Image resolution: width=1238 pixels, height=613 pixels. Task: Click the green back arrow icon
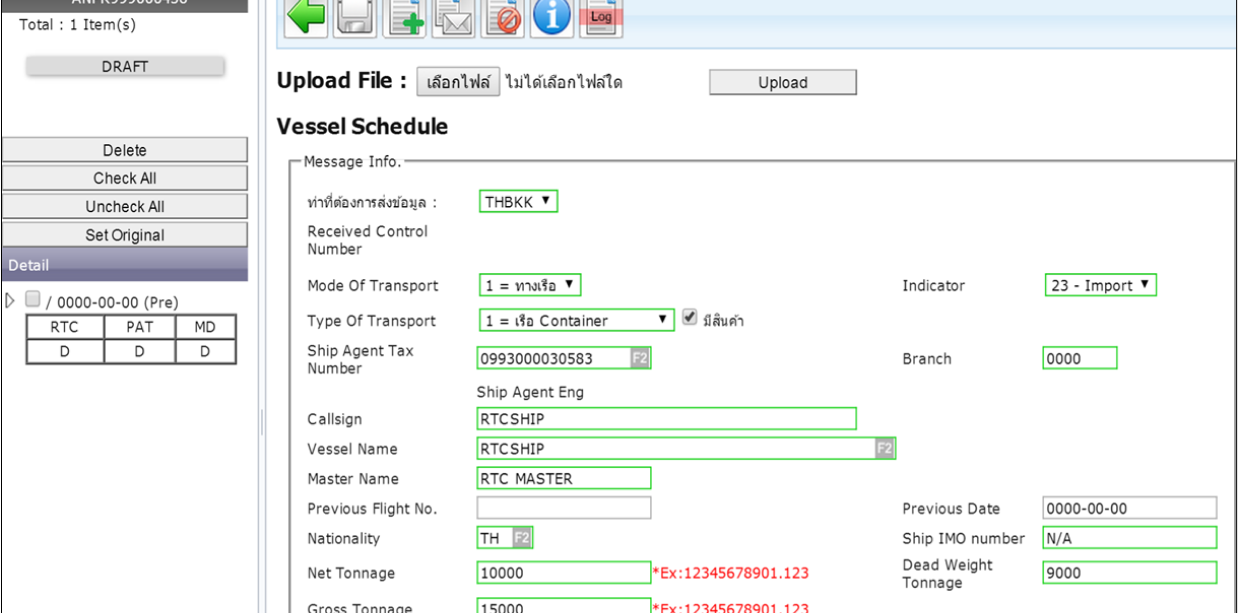coord(307,17)
